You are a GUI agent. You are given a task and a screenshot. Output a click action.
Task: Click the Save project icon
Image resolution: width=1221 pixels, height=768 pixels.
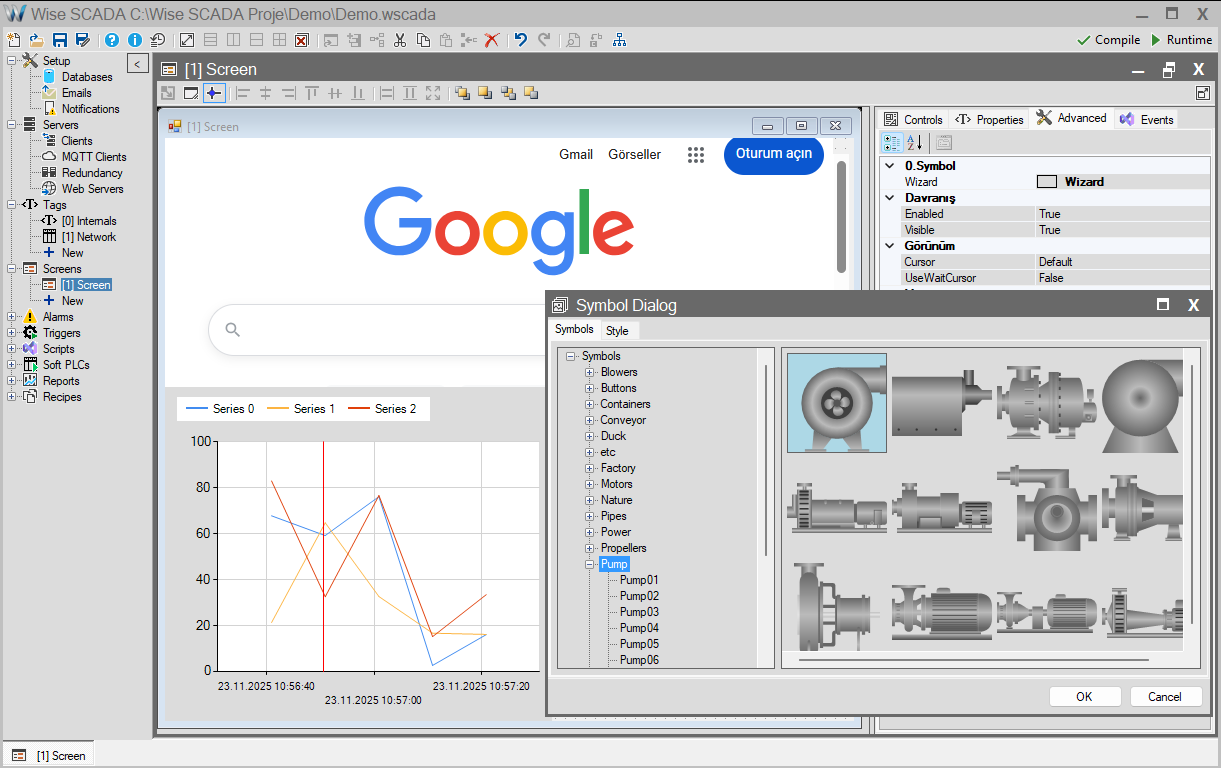point(59,40)
